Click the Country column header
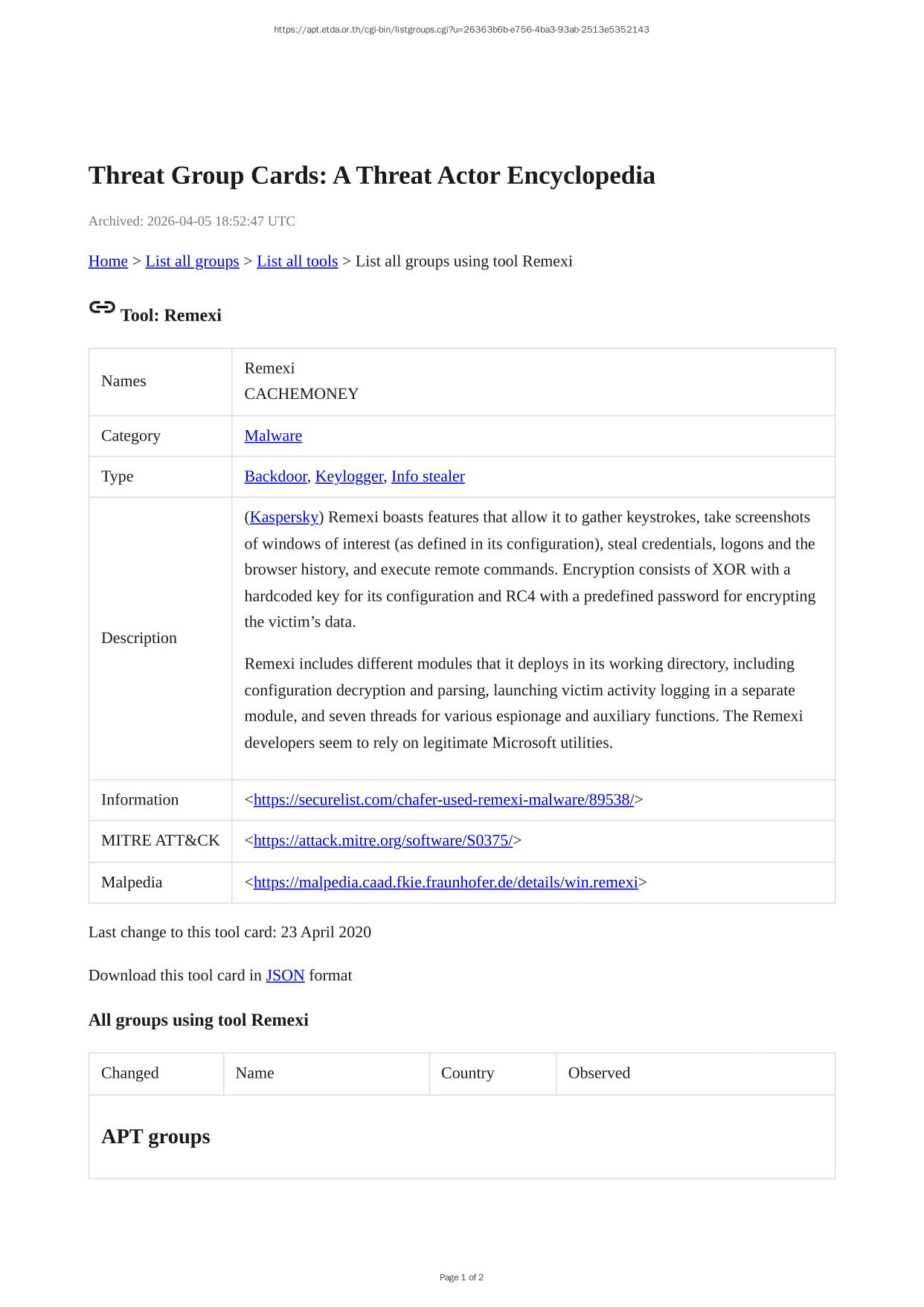The width and height of the screenshot is (924, 1307). pyautogui.click(x=467, y=1073)
